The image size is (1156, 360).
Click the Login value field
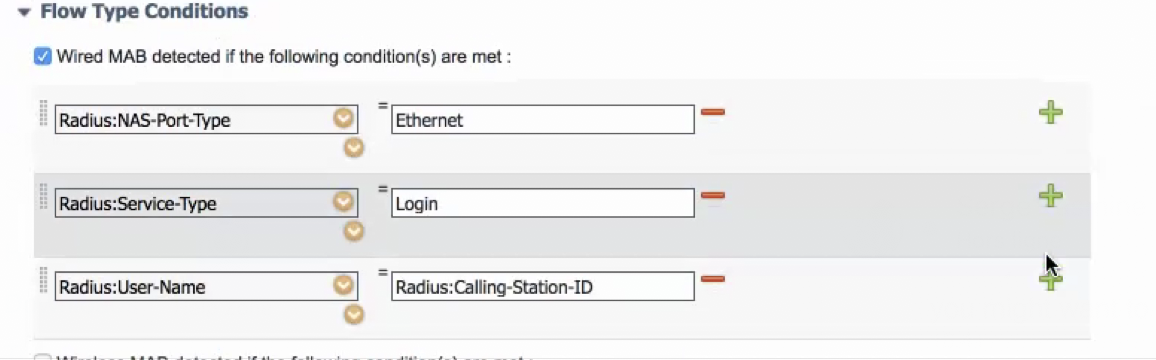[x=543, y=203]
